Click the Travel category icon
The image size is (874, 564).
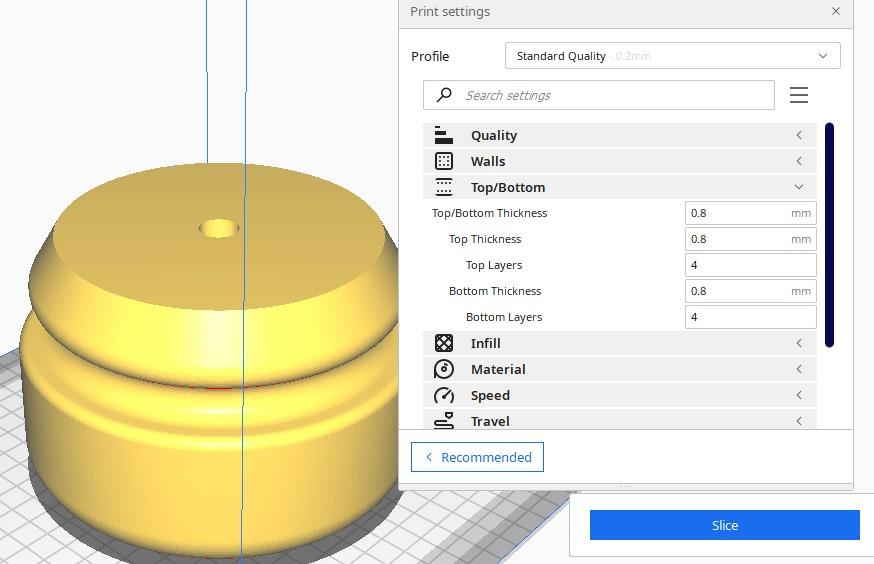tap(444, 421)
